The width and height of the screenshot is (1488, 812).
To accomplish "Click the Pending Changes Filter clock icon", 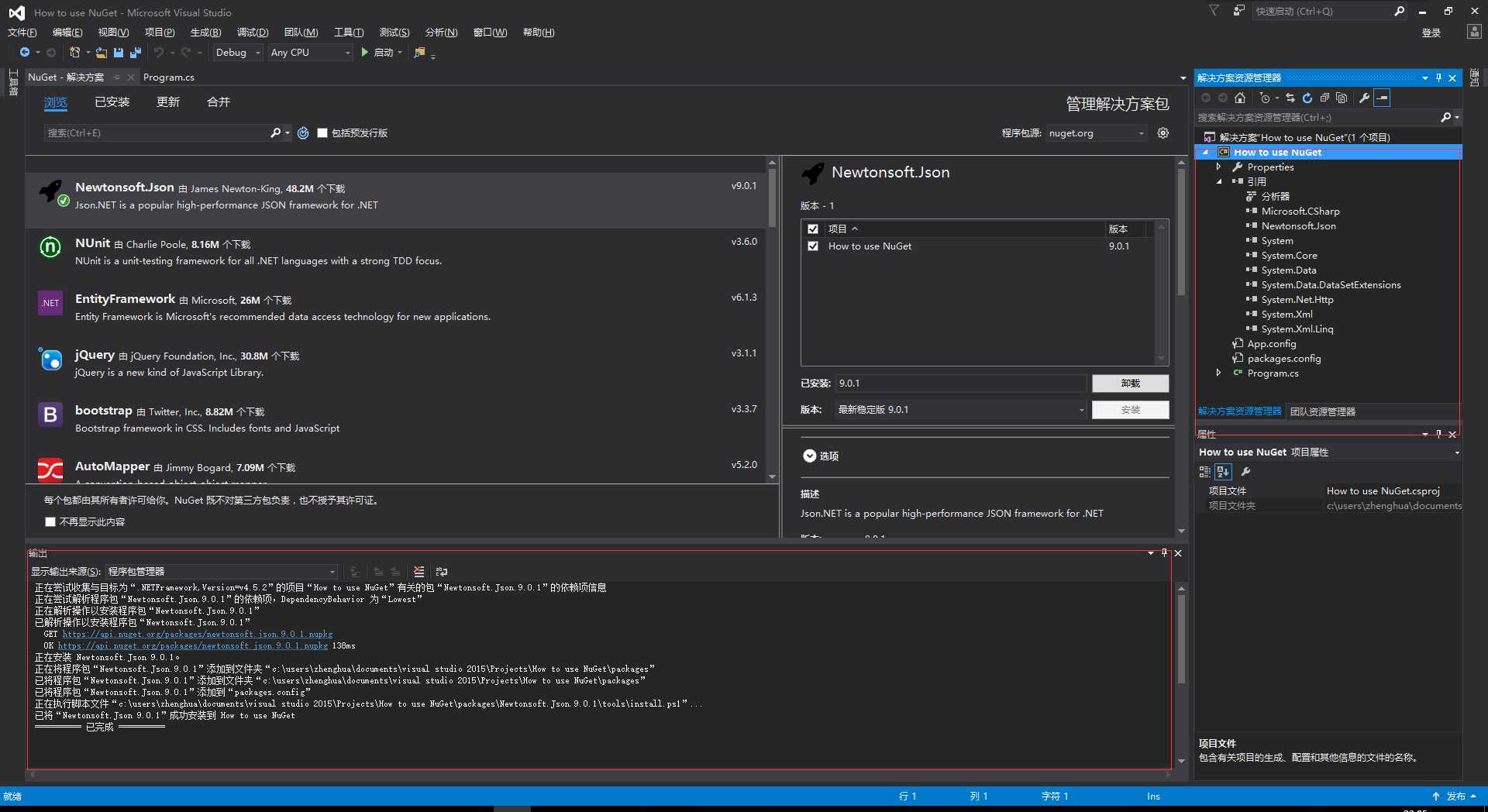I will coord(1265,98).
